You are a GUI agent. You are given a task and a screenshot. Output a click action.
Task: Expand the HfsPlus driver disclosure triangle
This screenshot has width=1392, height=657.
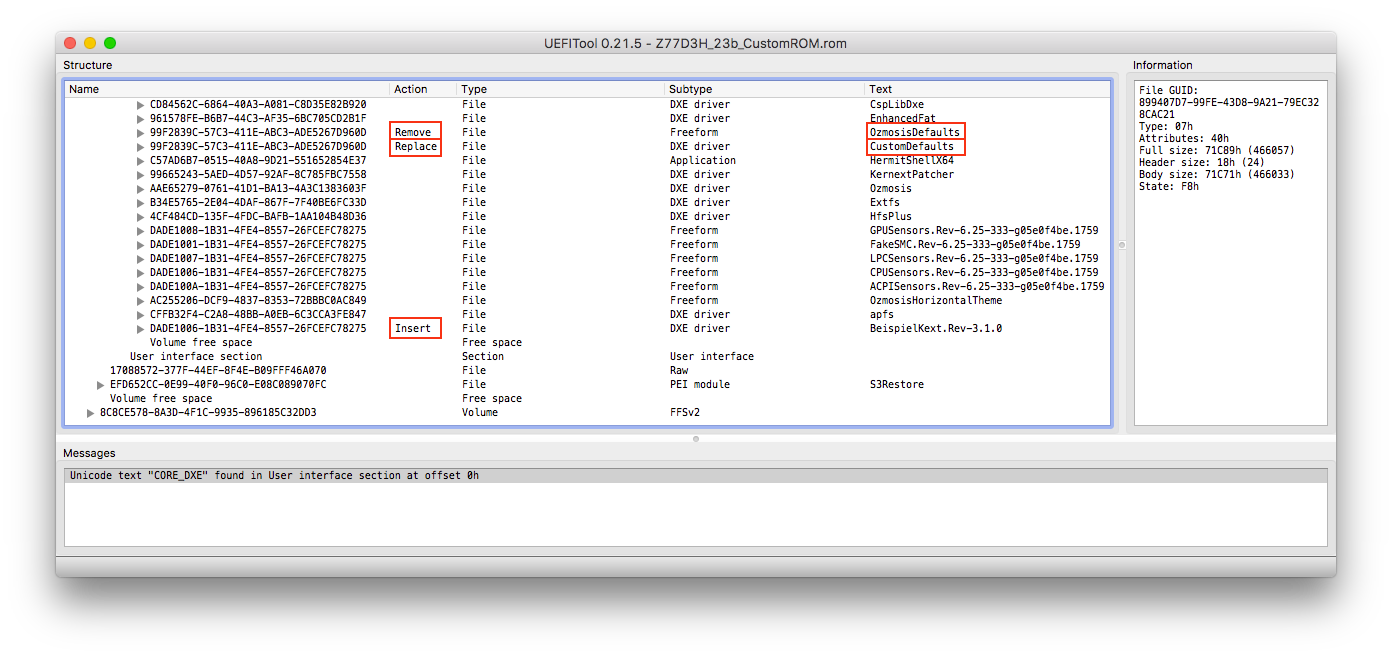coord(141,216)
